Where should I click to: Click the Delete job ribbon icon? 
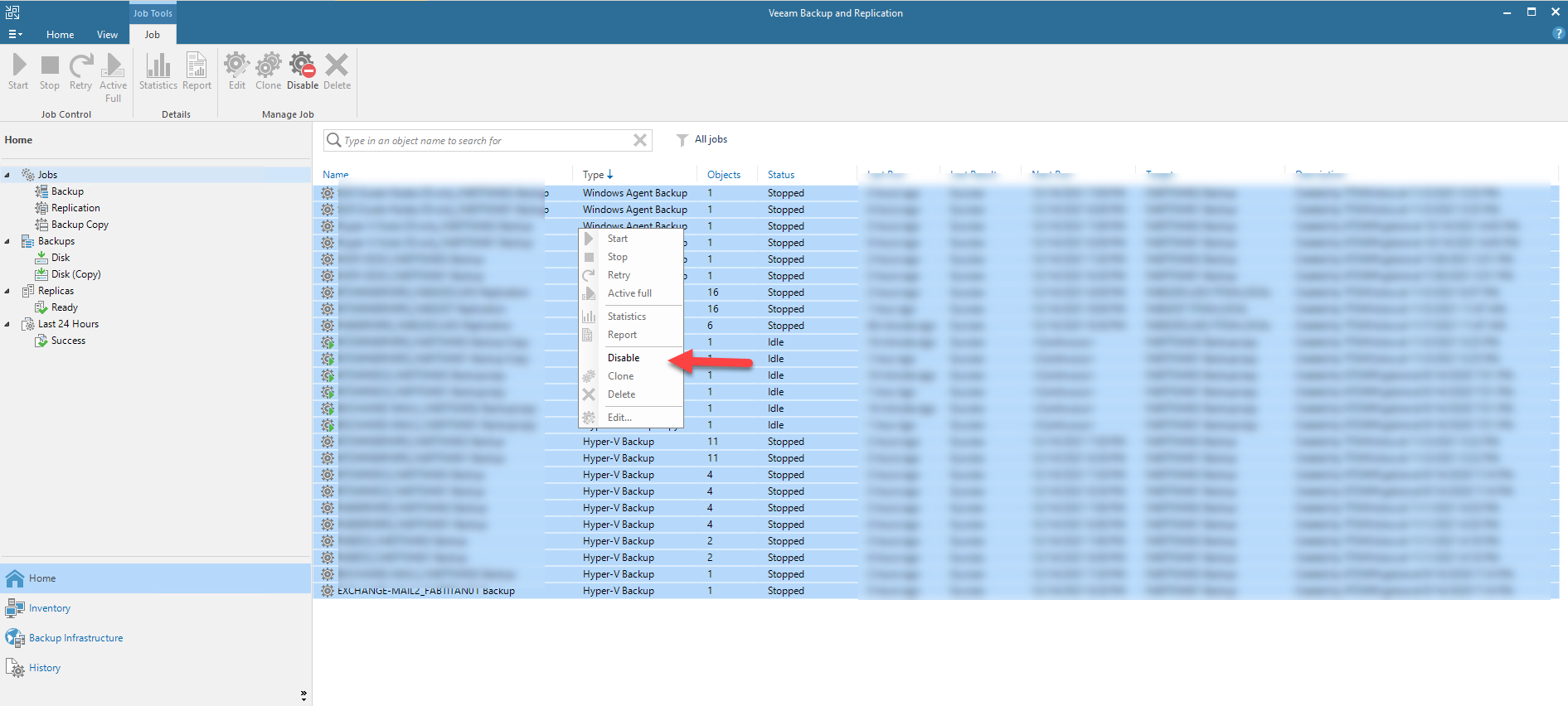point(337,65)
